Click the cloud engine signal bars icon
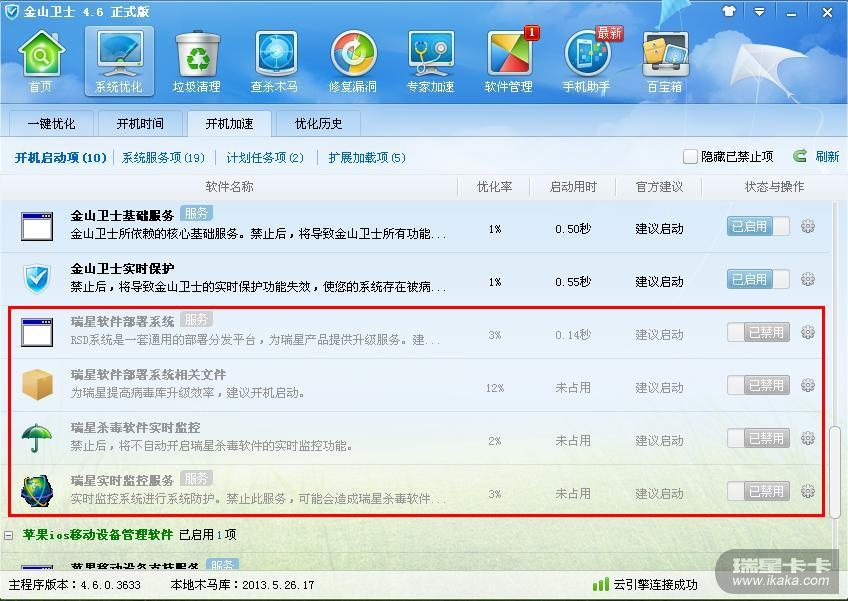The width and height of the screenshot is (848, 601). [x=600, y=584]
